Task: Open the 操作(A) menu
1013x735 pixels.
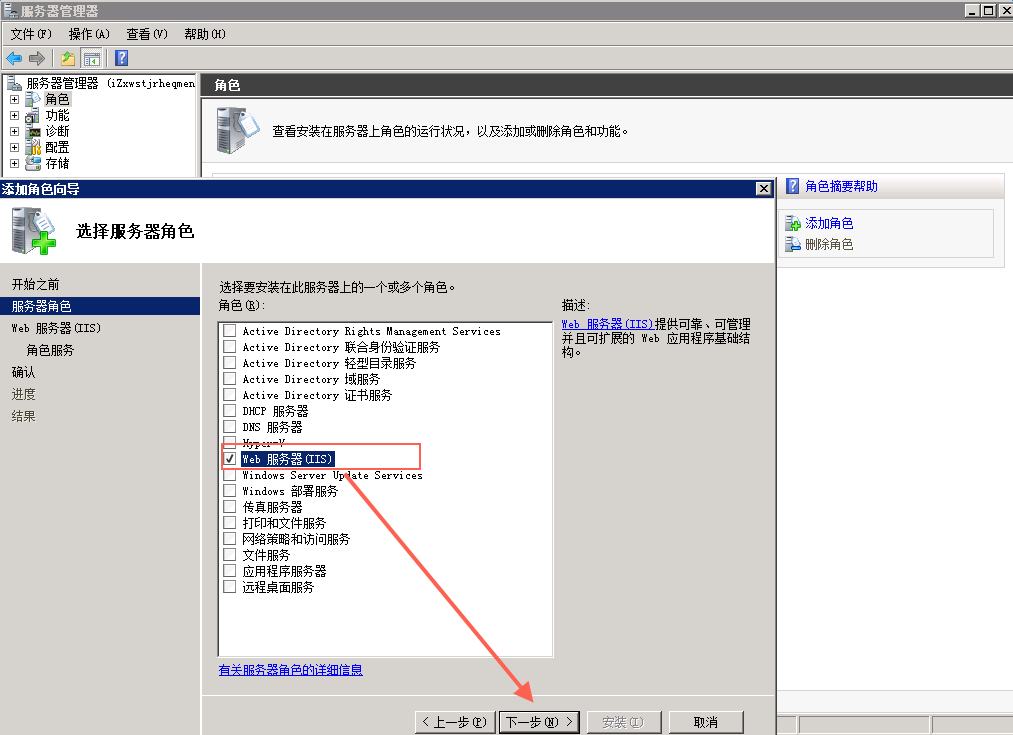Action: pyautogui.click(x=88, y=34)
